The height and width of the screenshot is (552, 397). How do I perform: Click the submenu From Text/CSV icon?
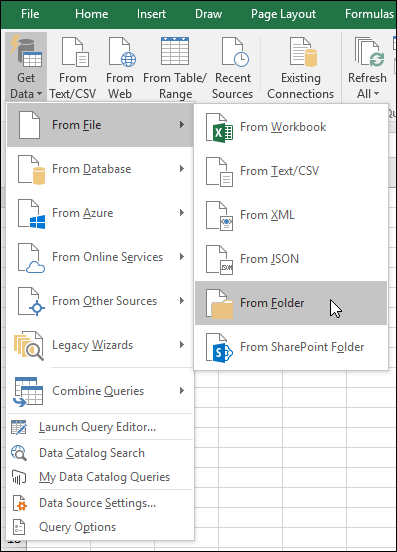coord(219,172)
